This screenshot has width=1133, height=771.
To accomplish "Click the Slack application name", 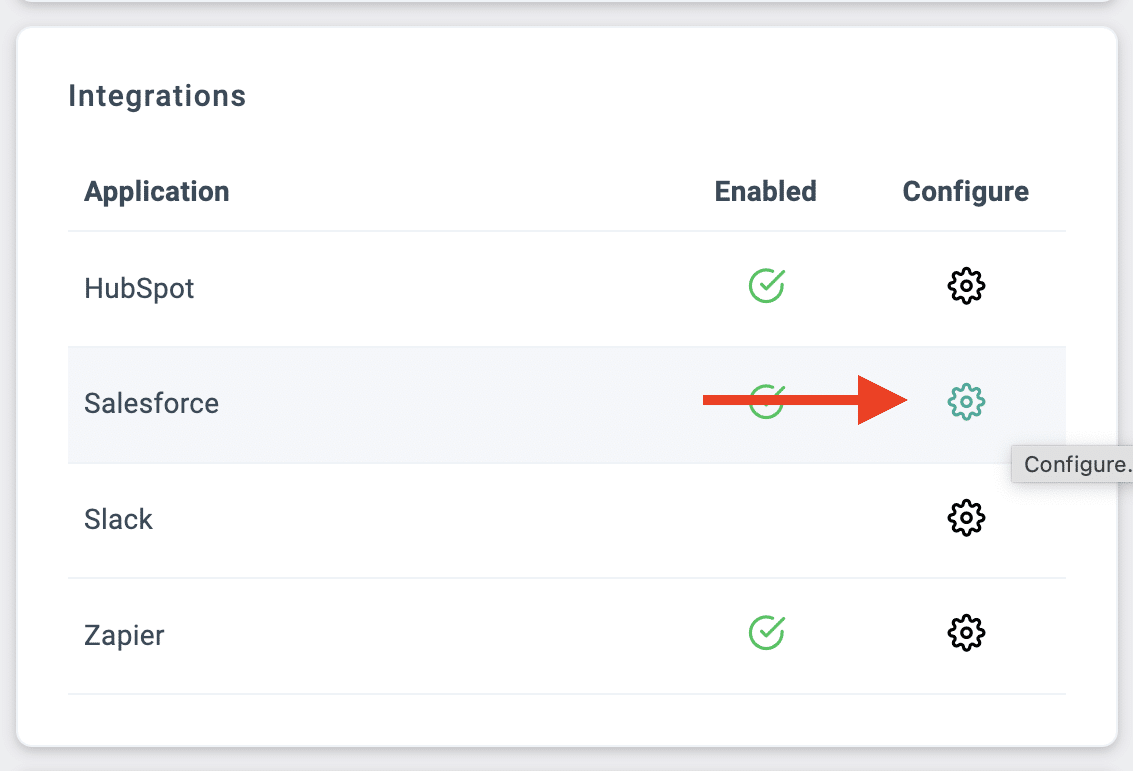I will point(118,520).
